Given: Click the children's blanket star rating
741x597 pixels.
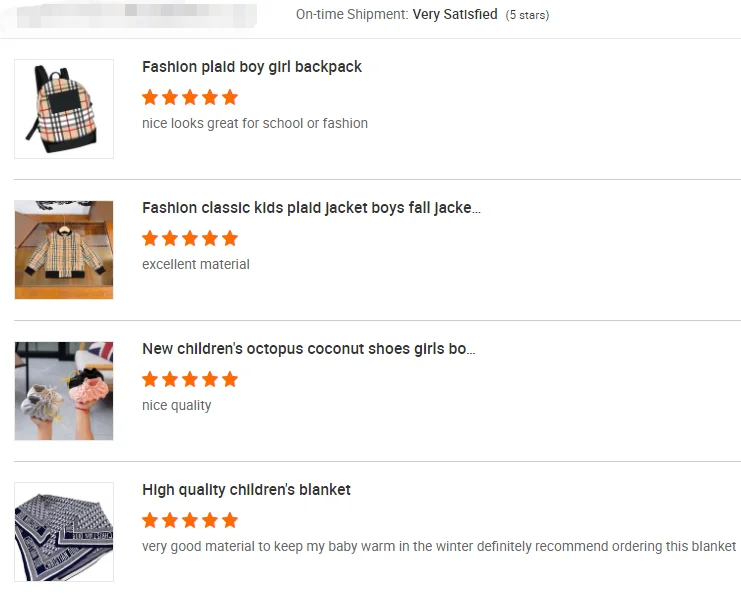Looking at the screenshot, I should coord(190,520).
